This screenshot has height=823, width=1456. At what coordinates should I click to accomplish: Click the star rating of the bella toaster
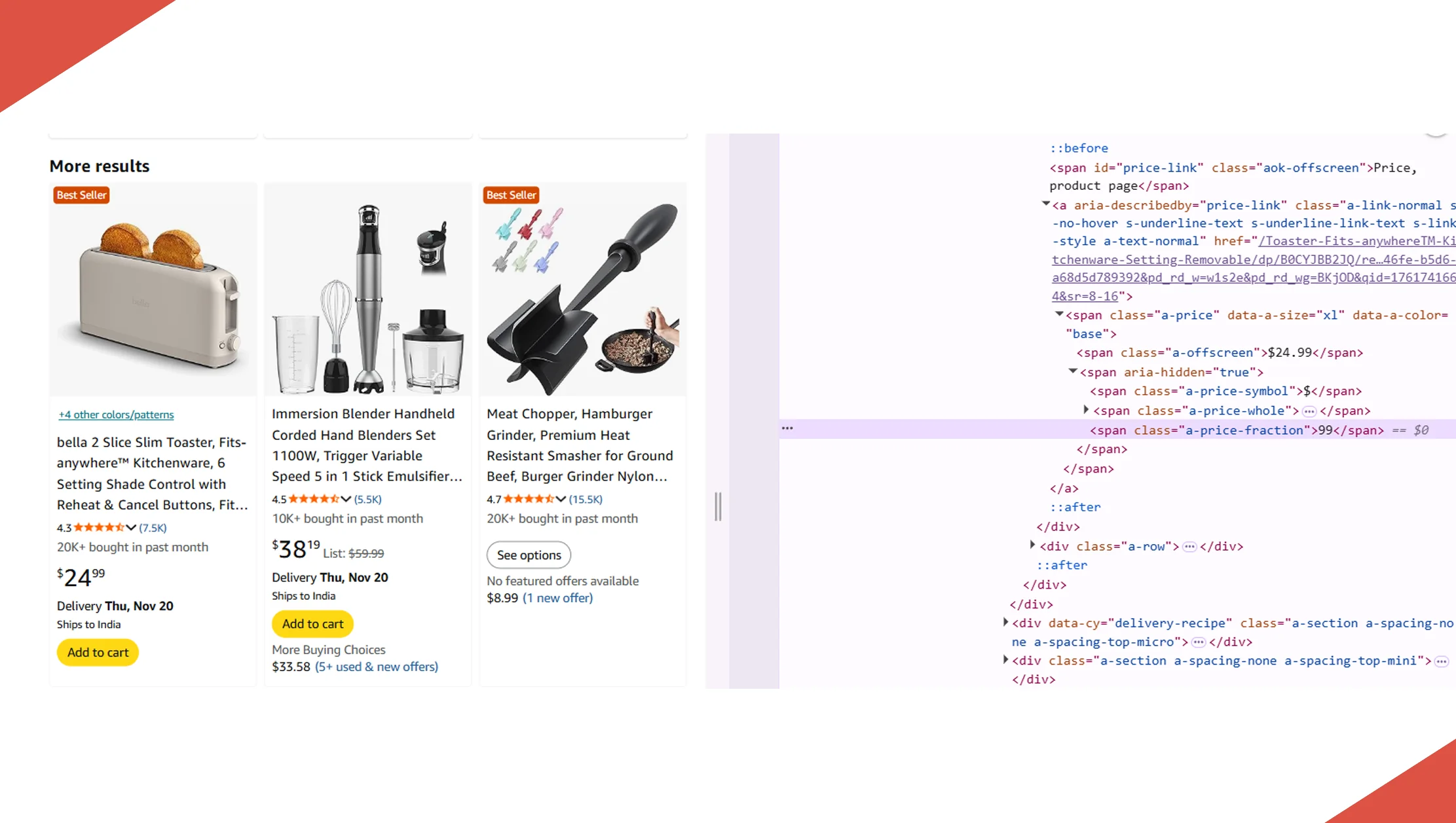[98, 528]
